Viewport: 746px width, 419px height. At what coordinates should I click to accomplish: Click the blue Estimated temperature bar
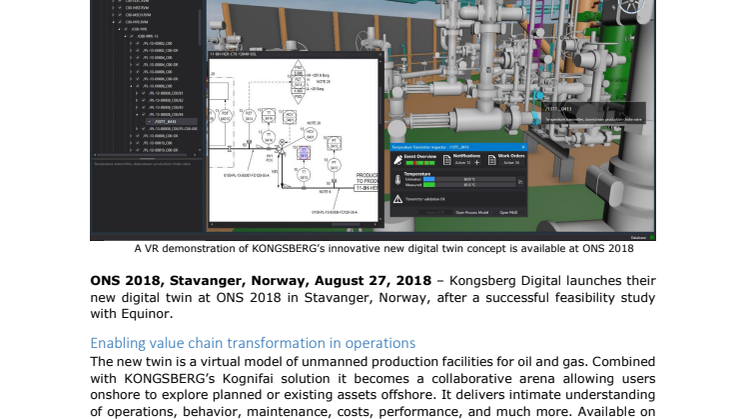click(429, 179)
